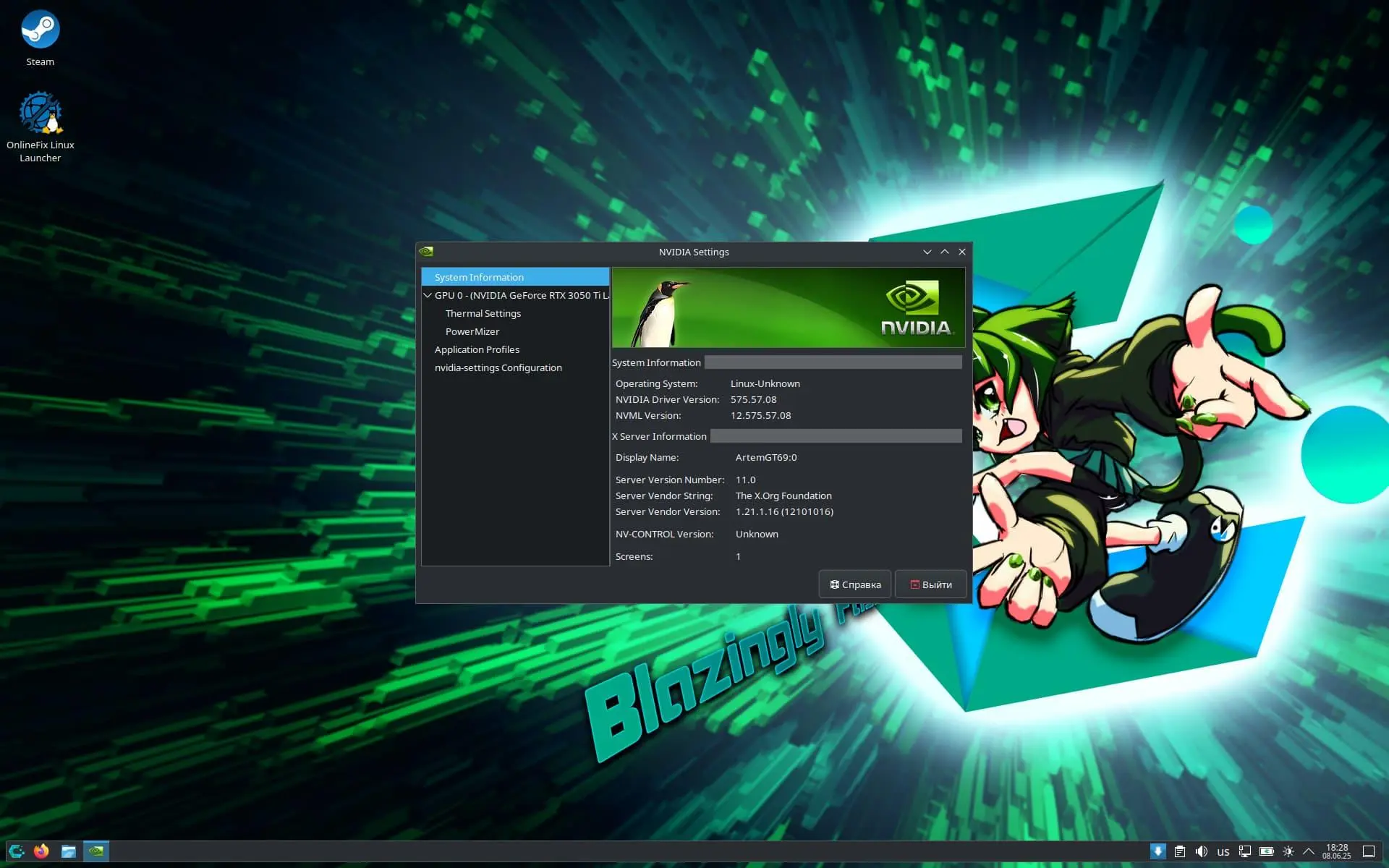Select System Information in the sidebar

[x=515, y=277]
